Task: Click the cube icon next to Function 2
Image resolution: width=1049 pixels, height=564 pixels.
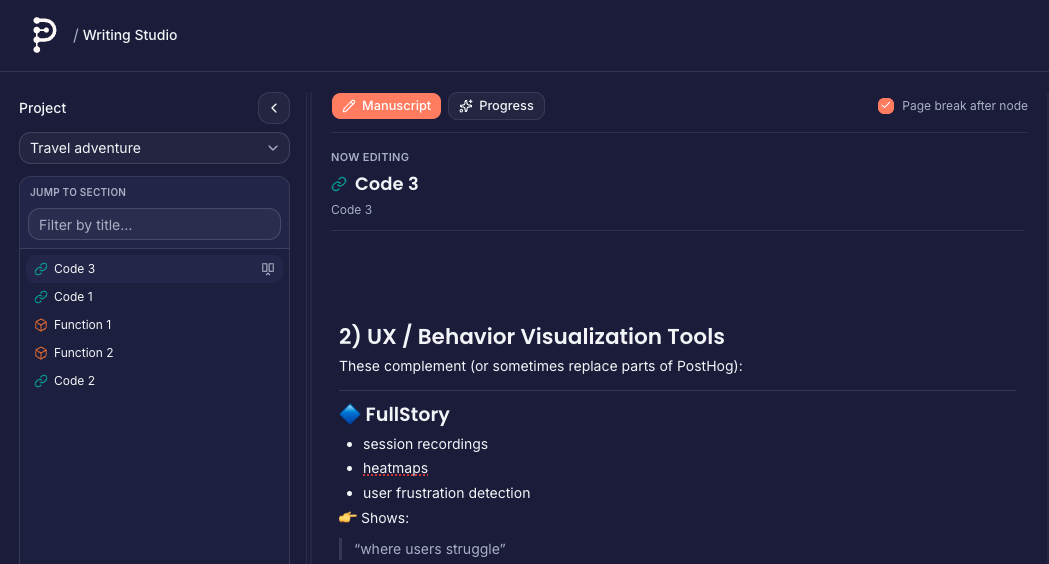Action: [41, 353]
